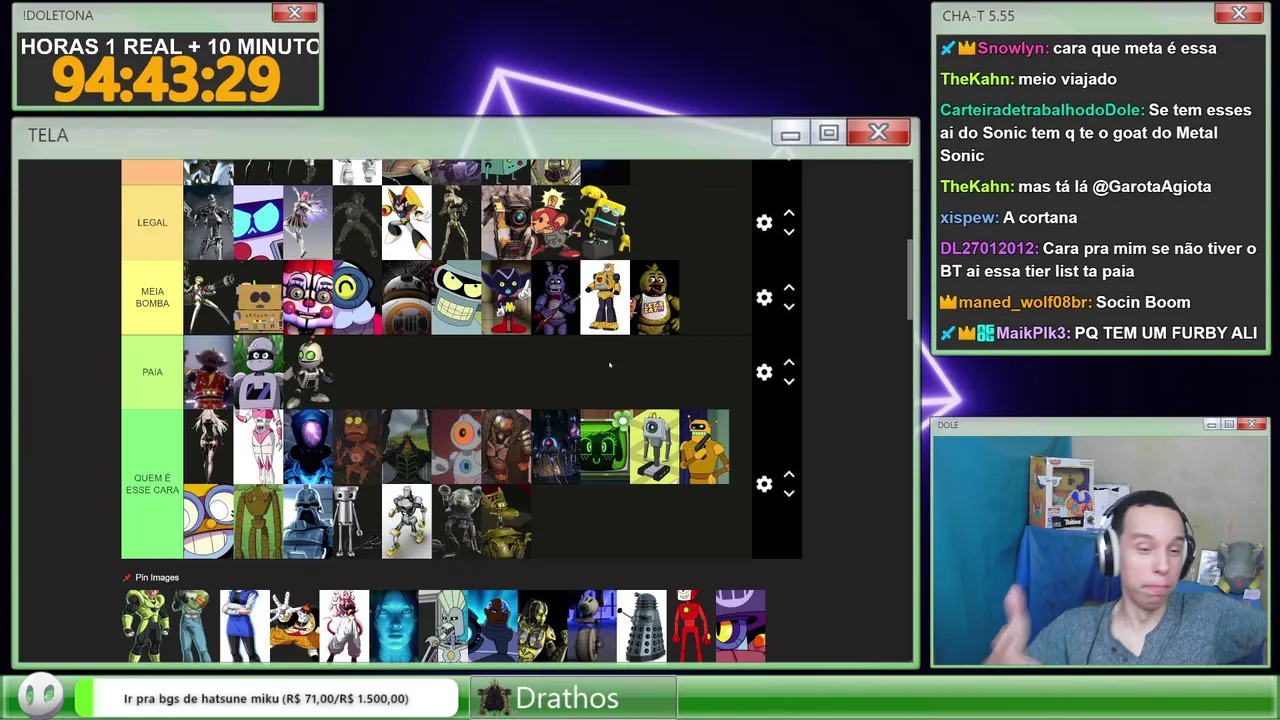Viewport: 1280px width, 720px height.
Task: Open settings gear for QUEM É ESSE CARA tier
Action: tap(764, 484)
